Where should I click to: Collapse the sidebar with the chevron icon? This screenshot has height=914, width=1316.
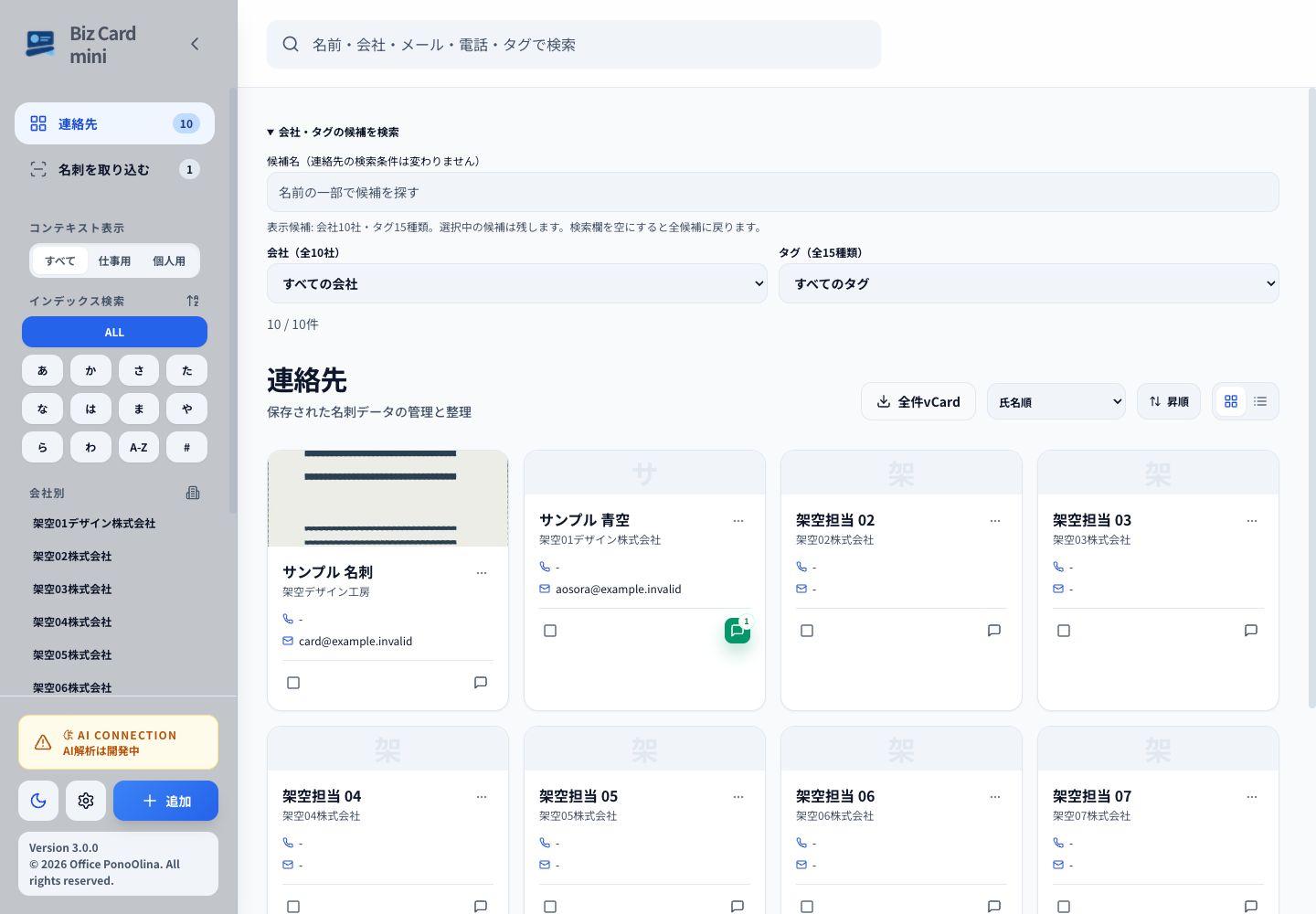click(195, 44)
